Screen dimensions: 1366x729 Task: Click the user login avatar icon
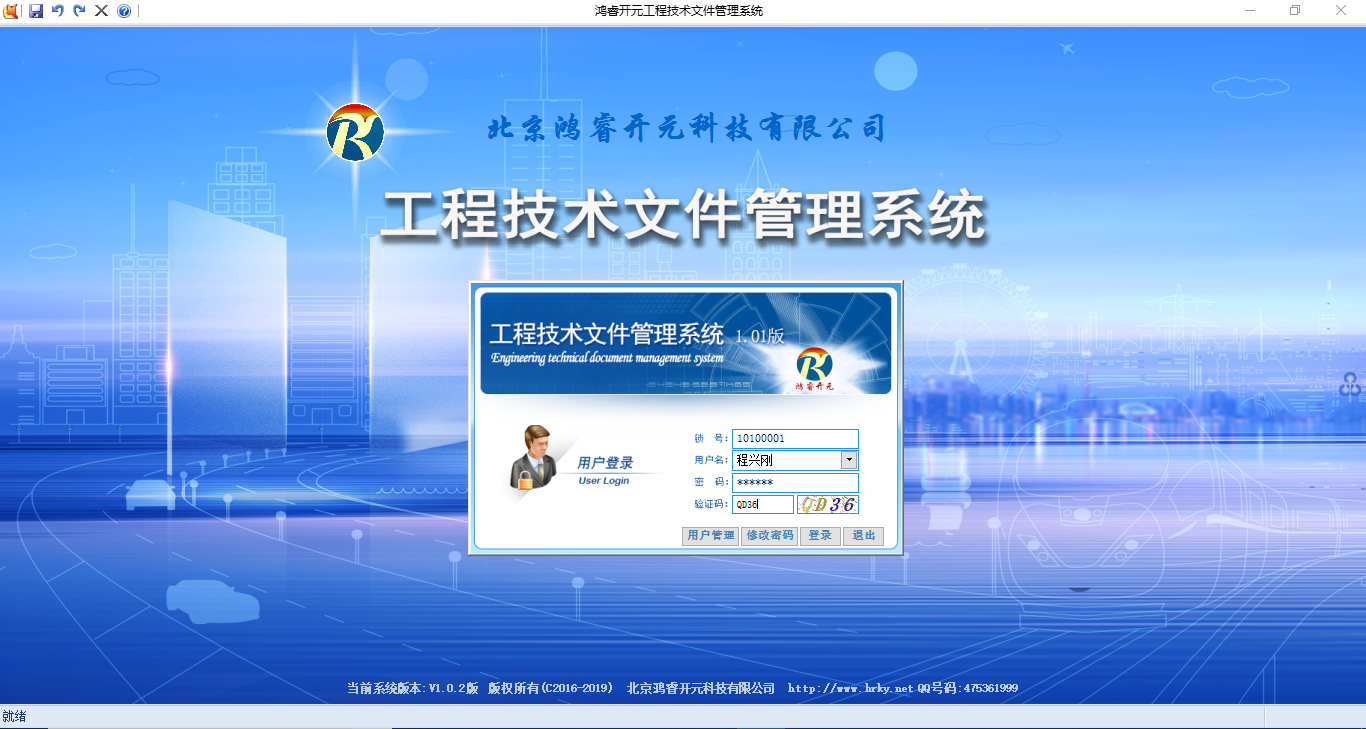tap(535, 458)
